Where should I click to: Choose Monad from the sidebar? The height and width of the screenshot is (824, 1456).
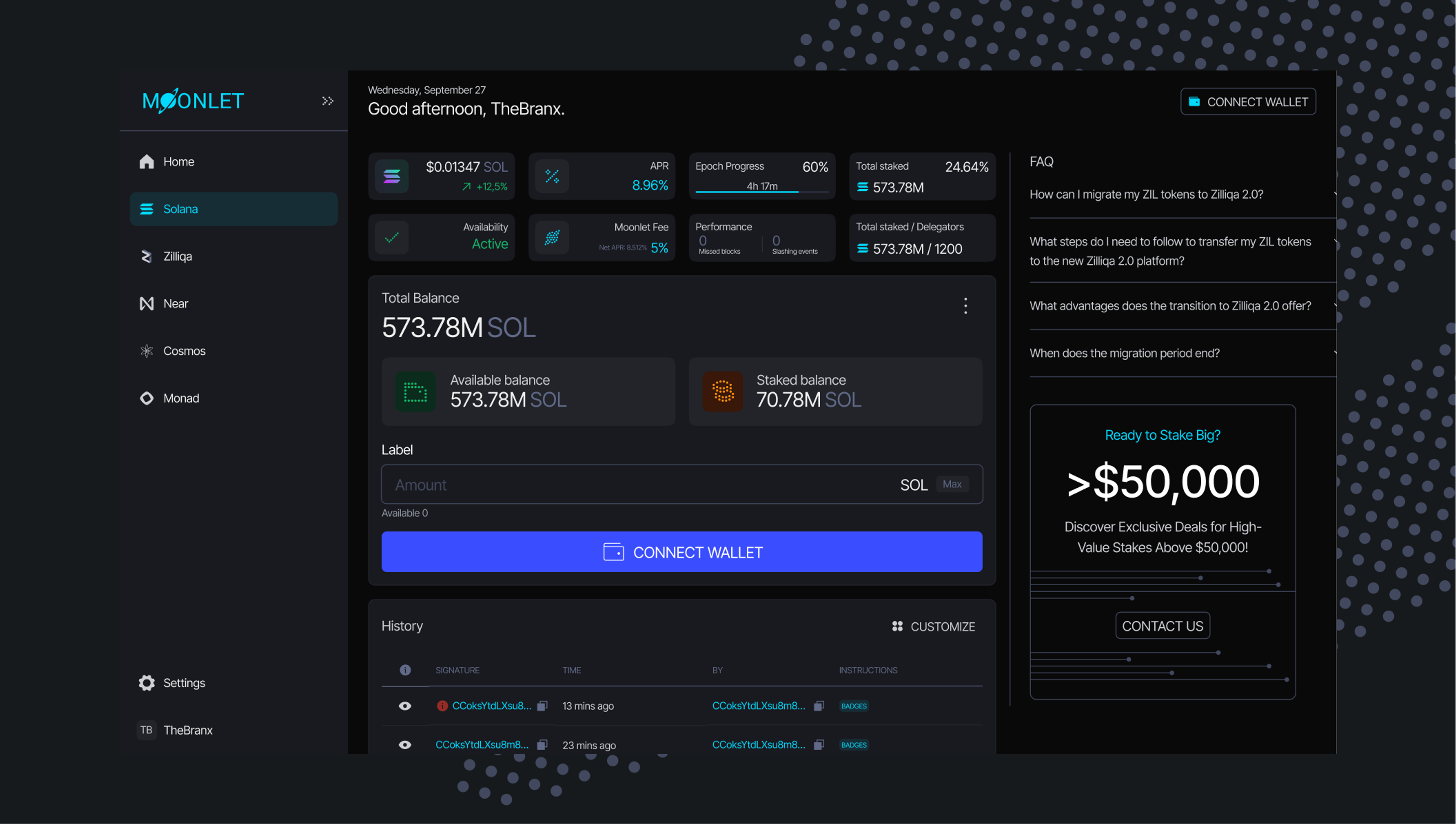[x=234, y=398]
